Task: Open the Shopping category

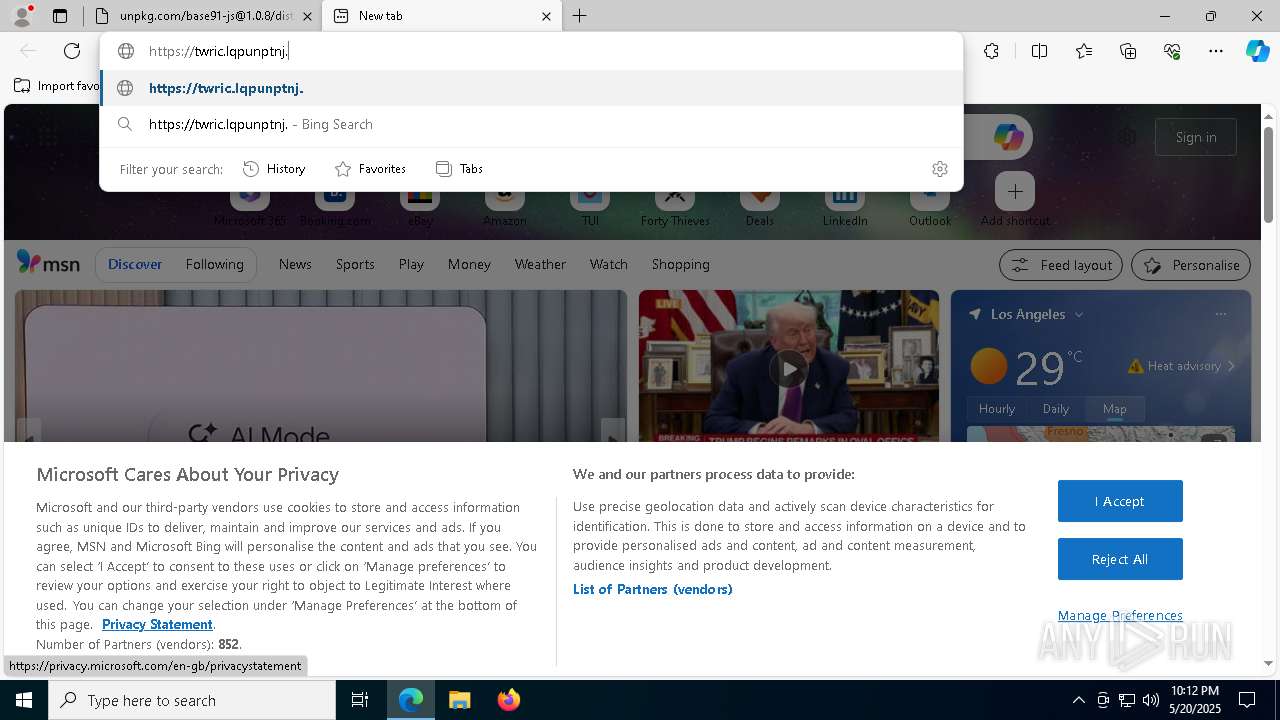Action: tap(680, 264)
